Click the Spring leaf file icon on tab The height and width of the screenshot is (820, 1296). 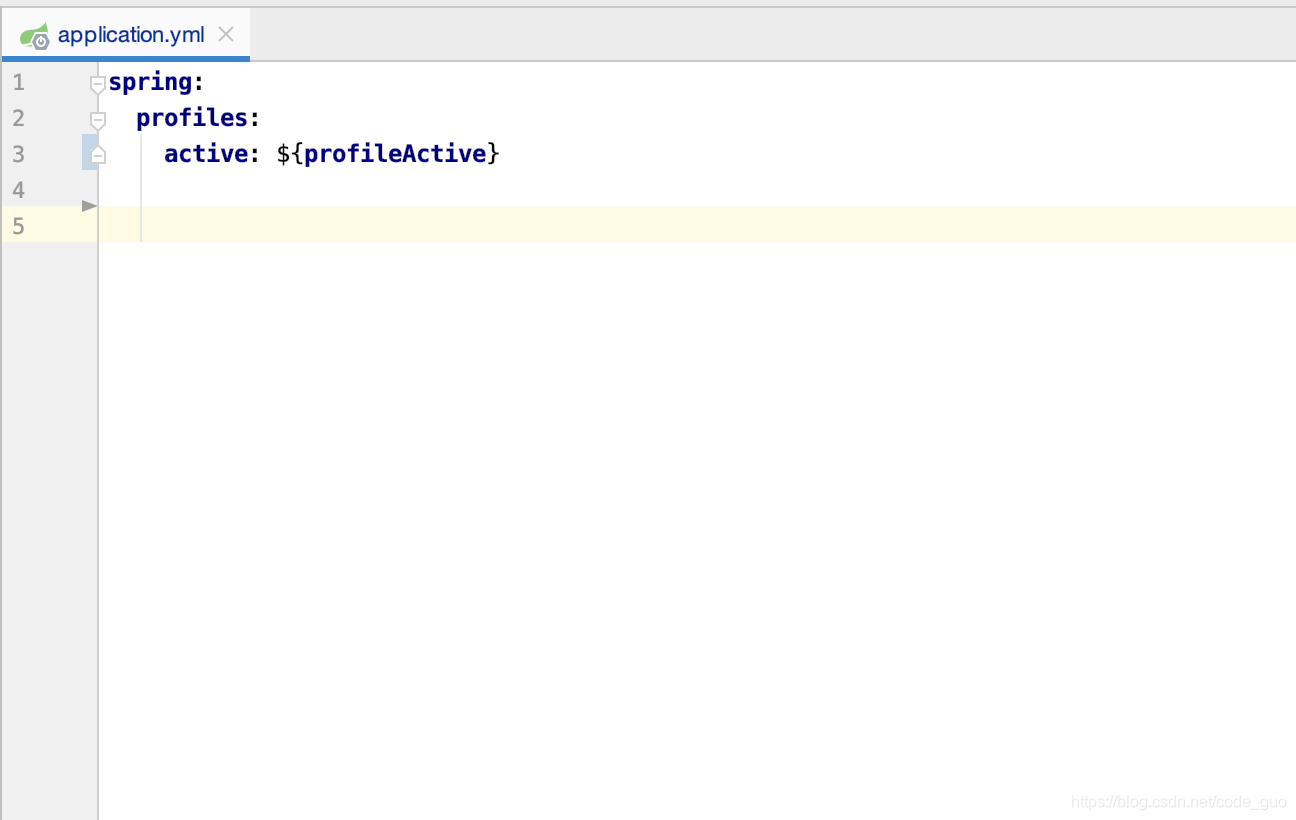(35, 36)
